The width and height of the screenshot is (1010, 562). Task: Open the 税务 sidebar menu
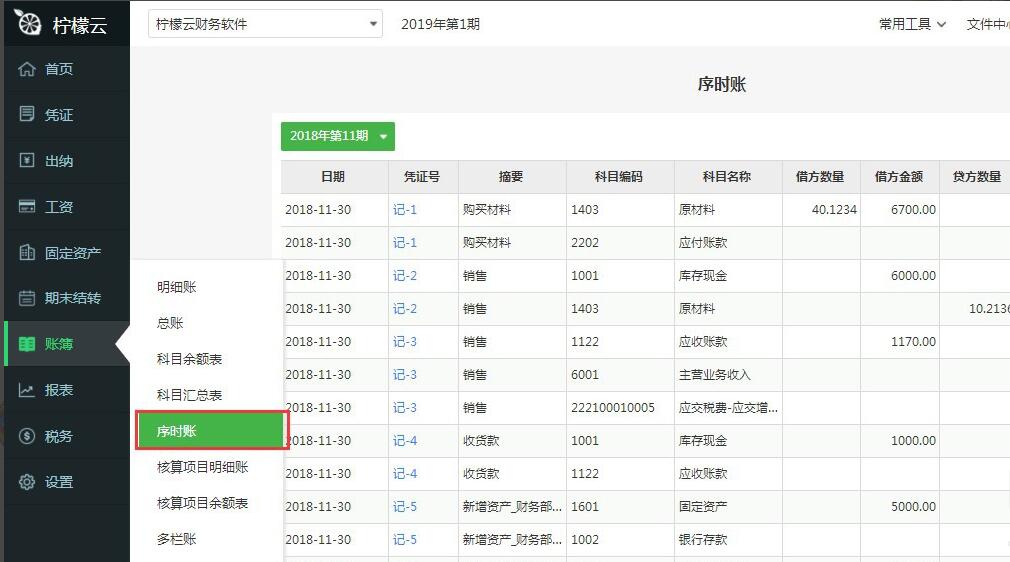coord(67,436)
